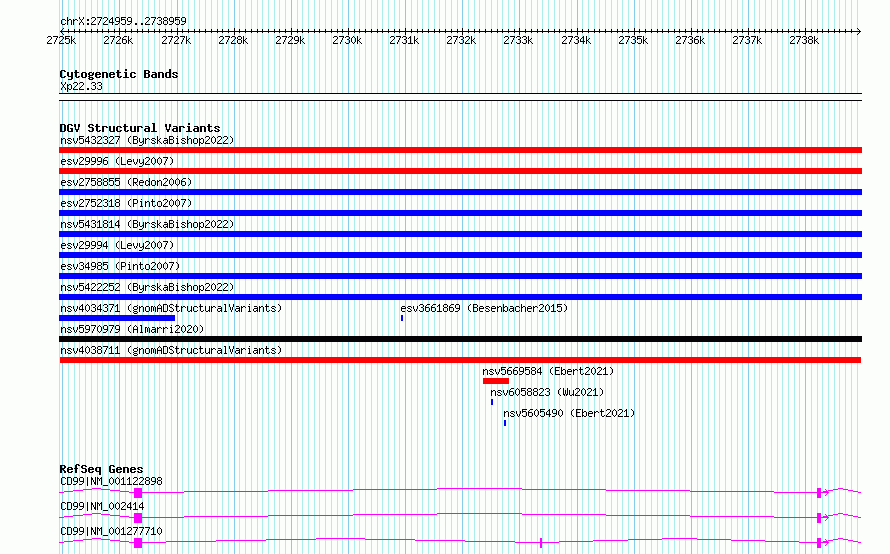
Task: Open the esv29994 (Levy2007) label
Action: (117, 245)
